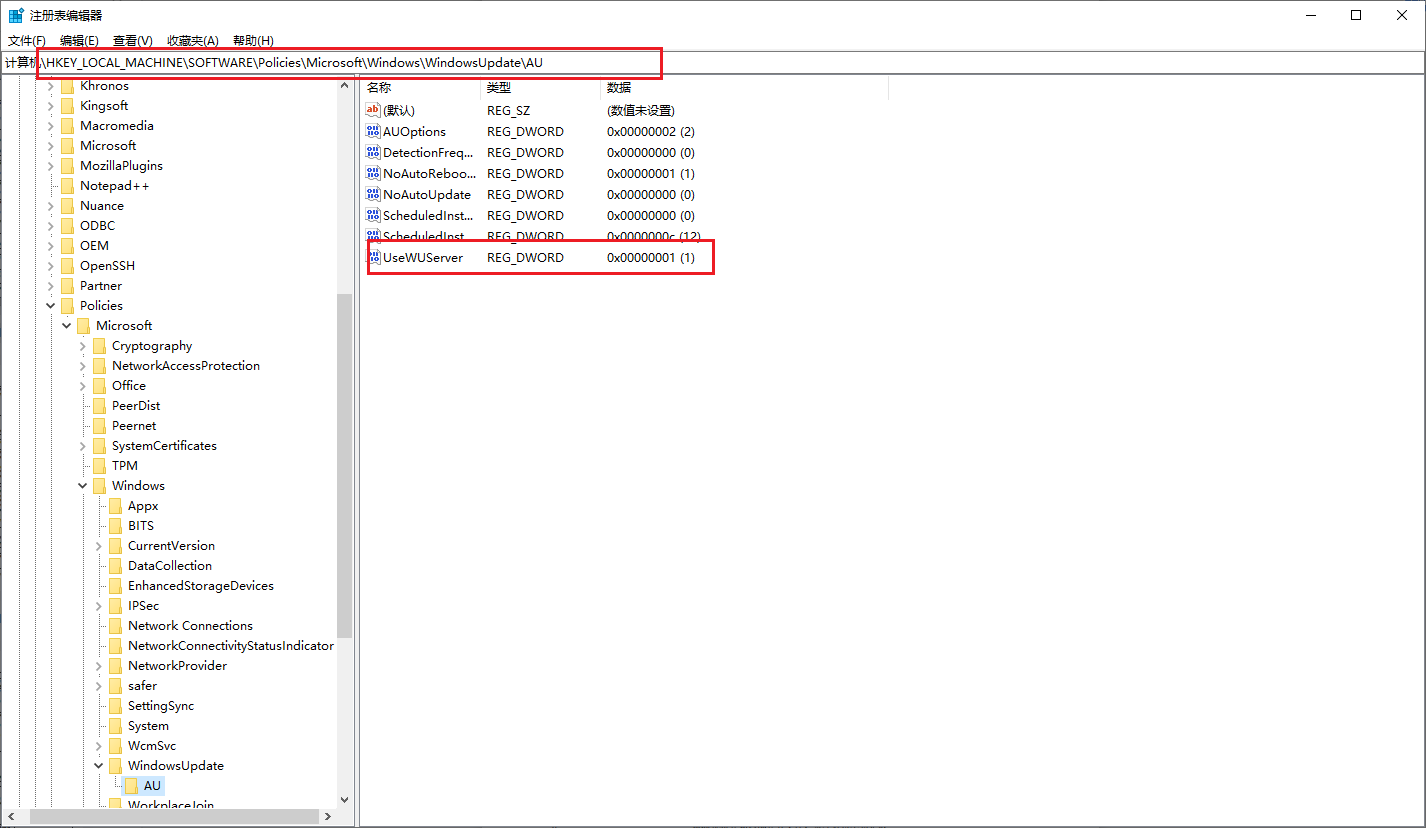Image resolution: width=1426 pixels, height=828 pixels.
Task: Select the AUOptions DWORD value icon
Action: pyautogui.click(x=374, y=131)
